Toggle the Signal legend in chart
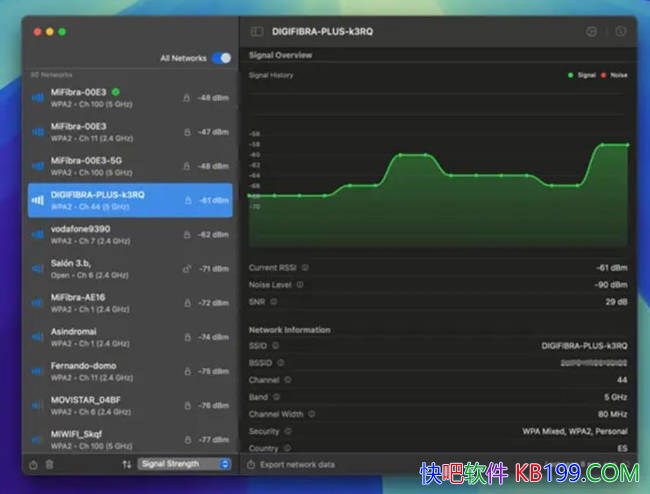Viewport: 650px width, 494px height. [583, 75]
